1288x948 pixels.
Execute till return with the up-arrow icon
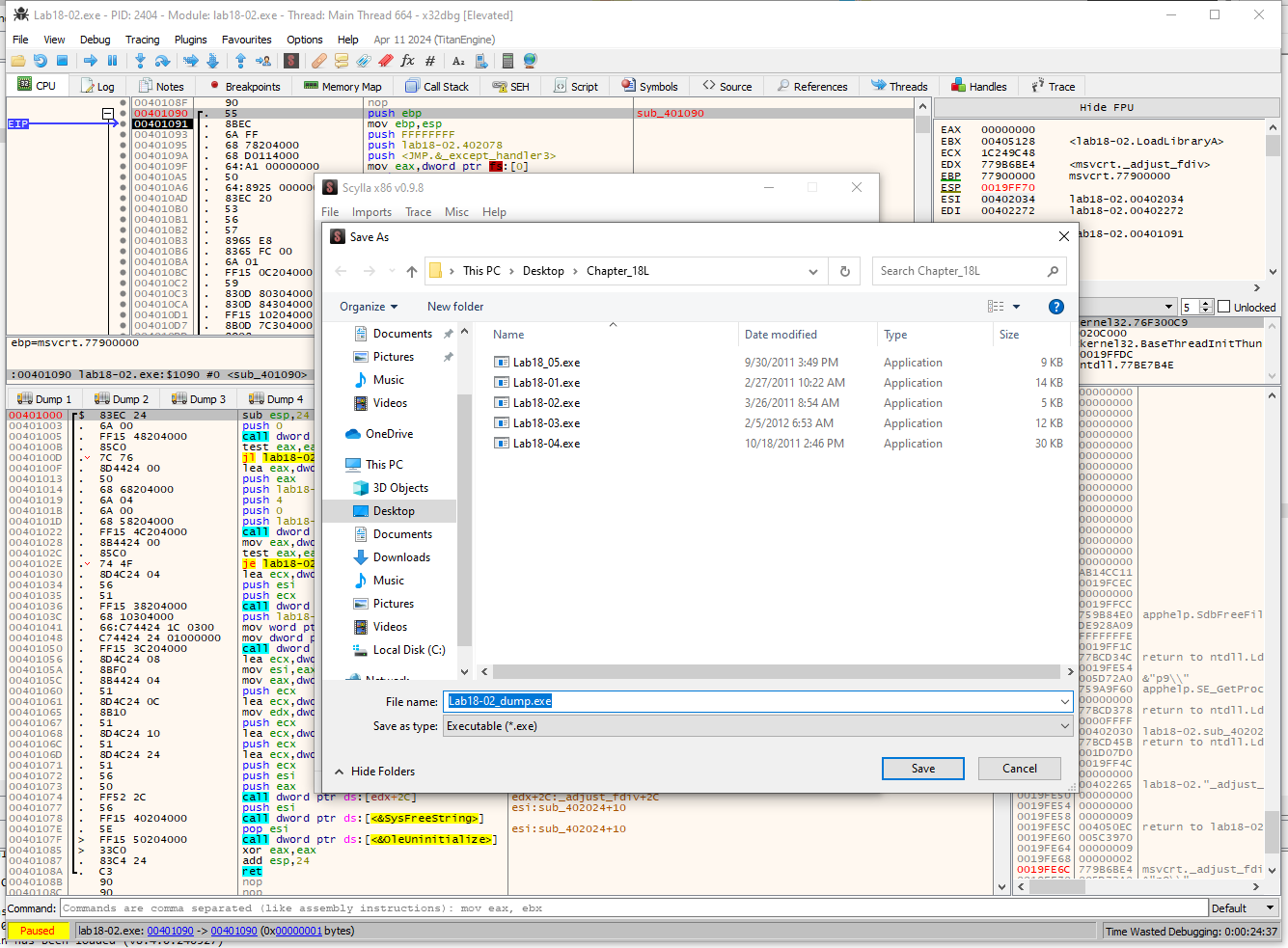click(241, 61)
